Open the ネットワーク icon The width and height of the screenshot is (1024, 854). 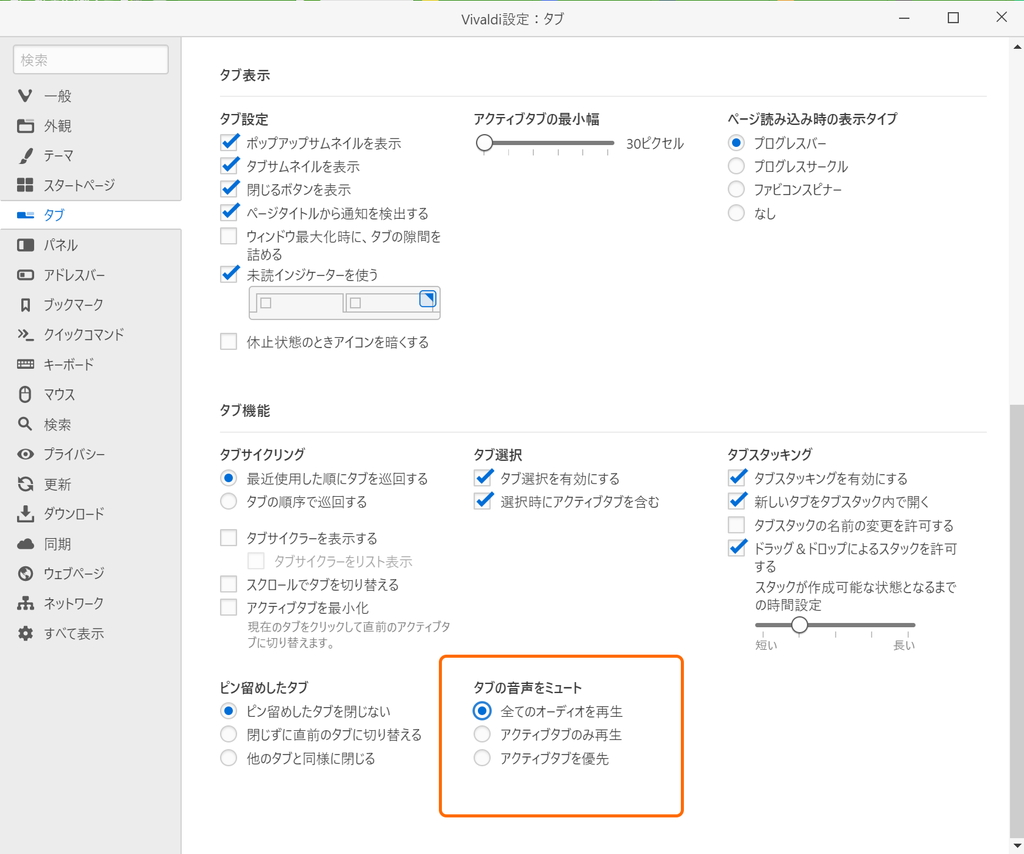25,603
